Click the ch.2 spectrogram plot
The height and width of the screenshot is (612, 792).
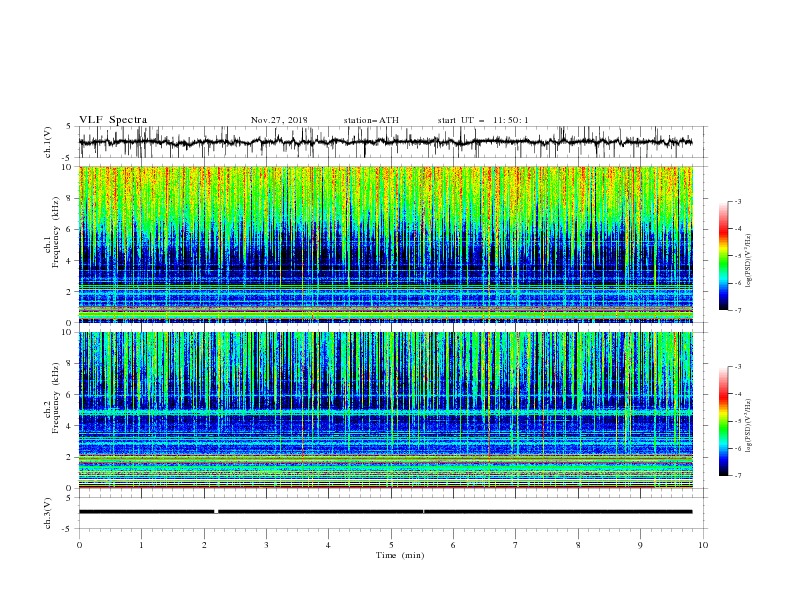tap(385, 410)
